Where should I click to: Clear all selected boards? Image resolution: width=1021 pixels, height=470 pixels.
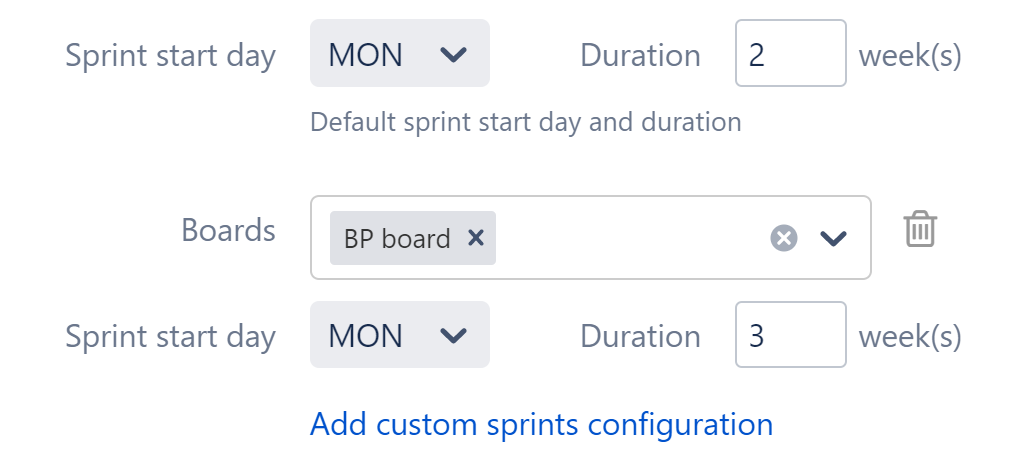(784, 238)
